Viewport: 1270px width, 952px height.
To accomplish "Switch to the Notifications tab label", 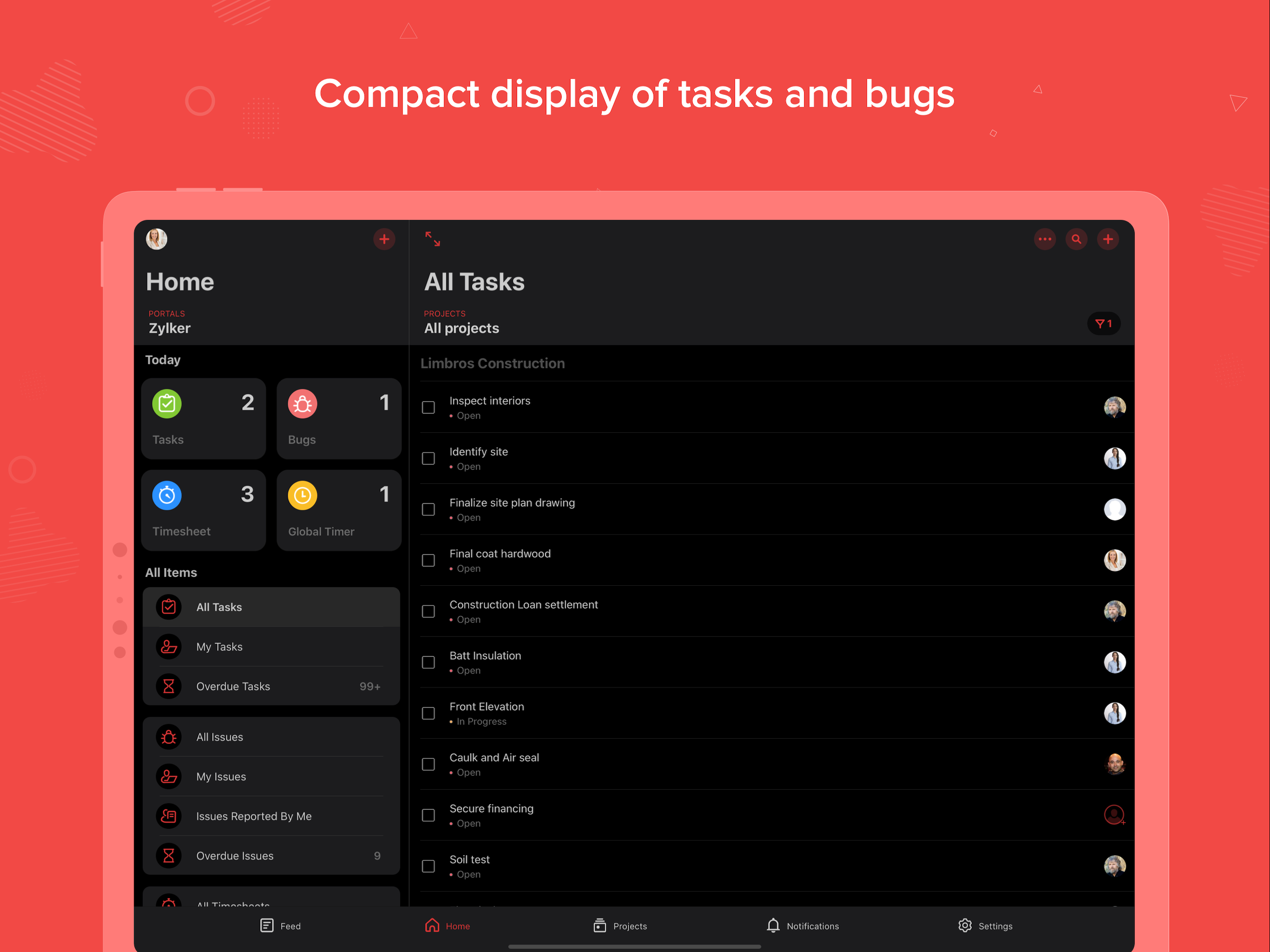I will (x=813, y=926).
